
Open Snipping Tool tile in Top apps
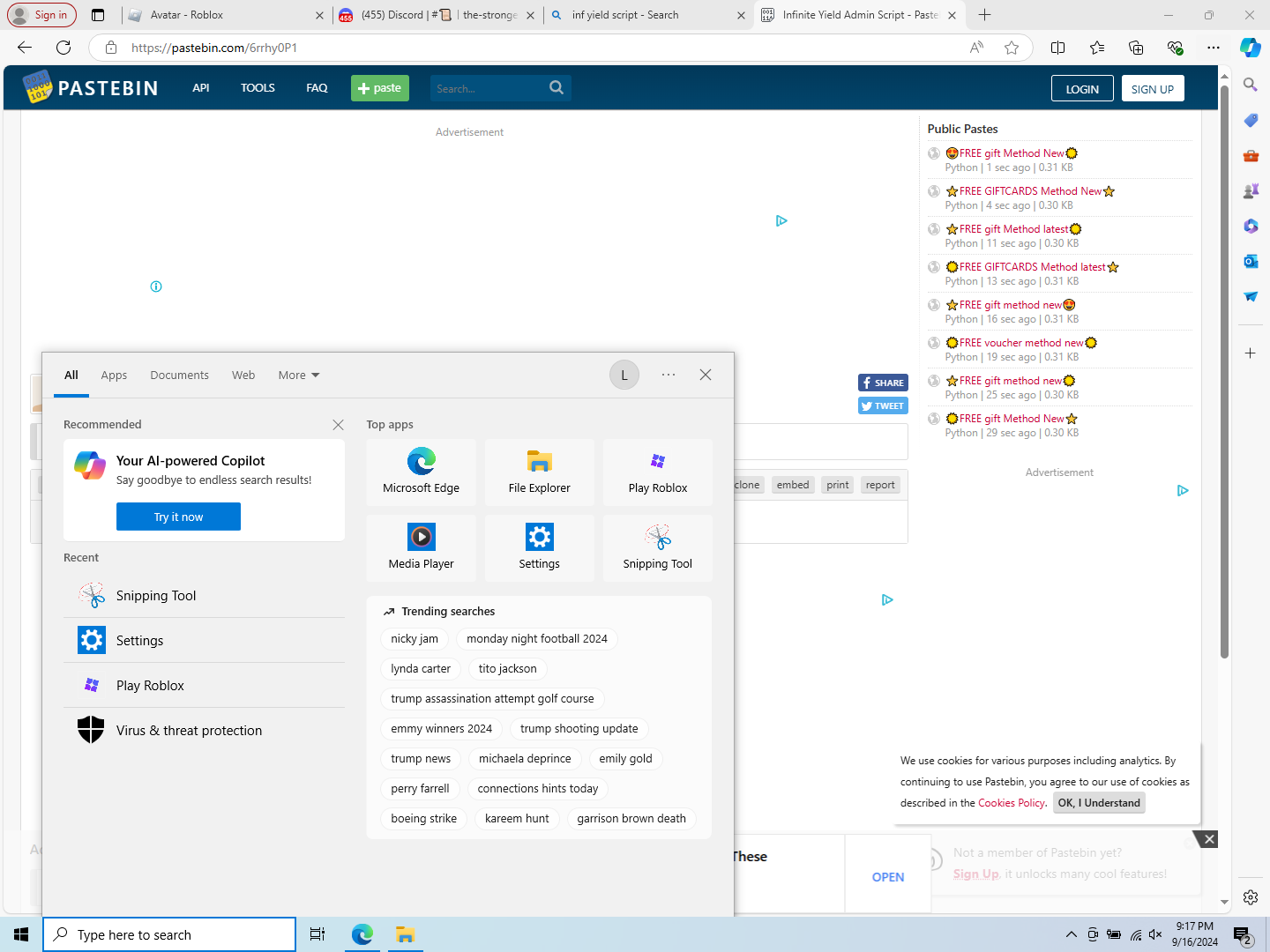[x=657, y=548]
